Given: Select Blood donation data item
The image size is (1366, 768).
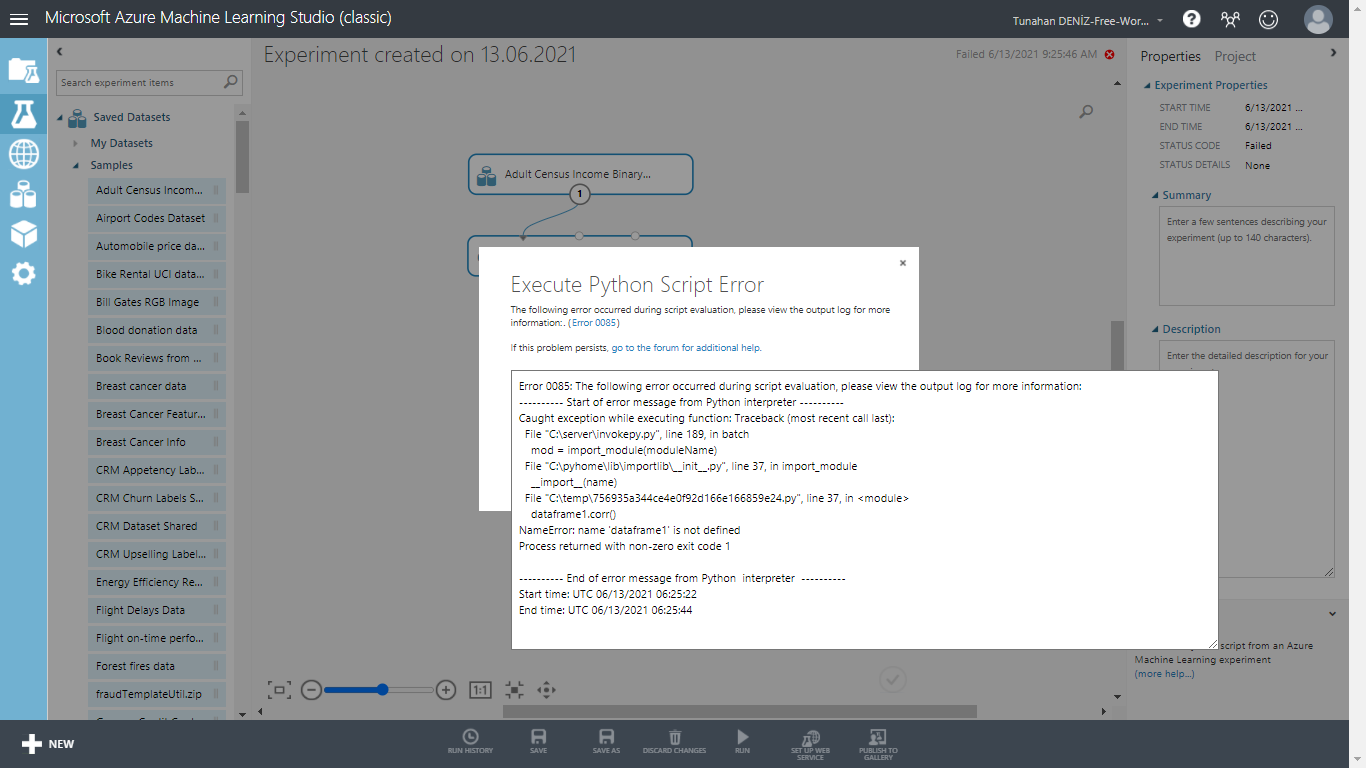Looking at the screenshot, I should point(157,330).
